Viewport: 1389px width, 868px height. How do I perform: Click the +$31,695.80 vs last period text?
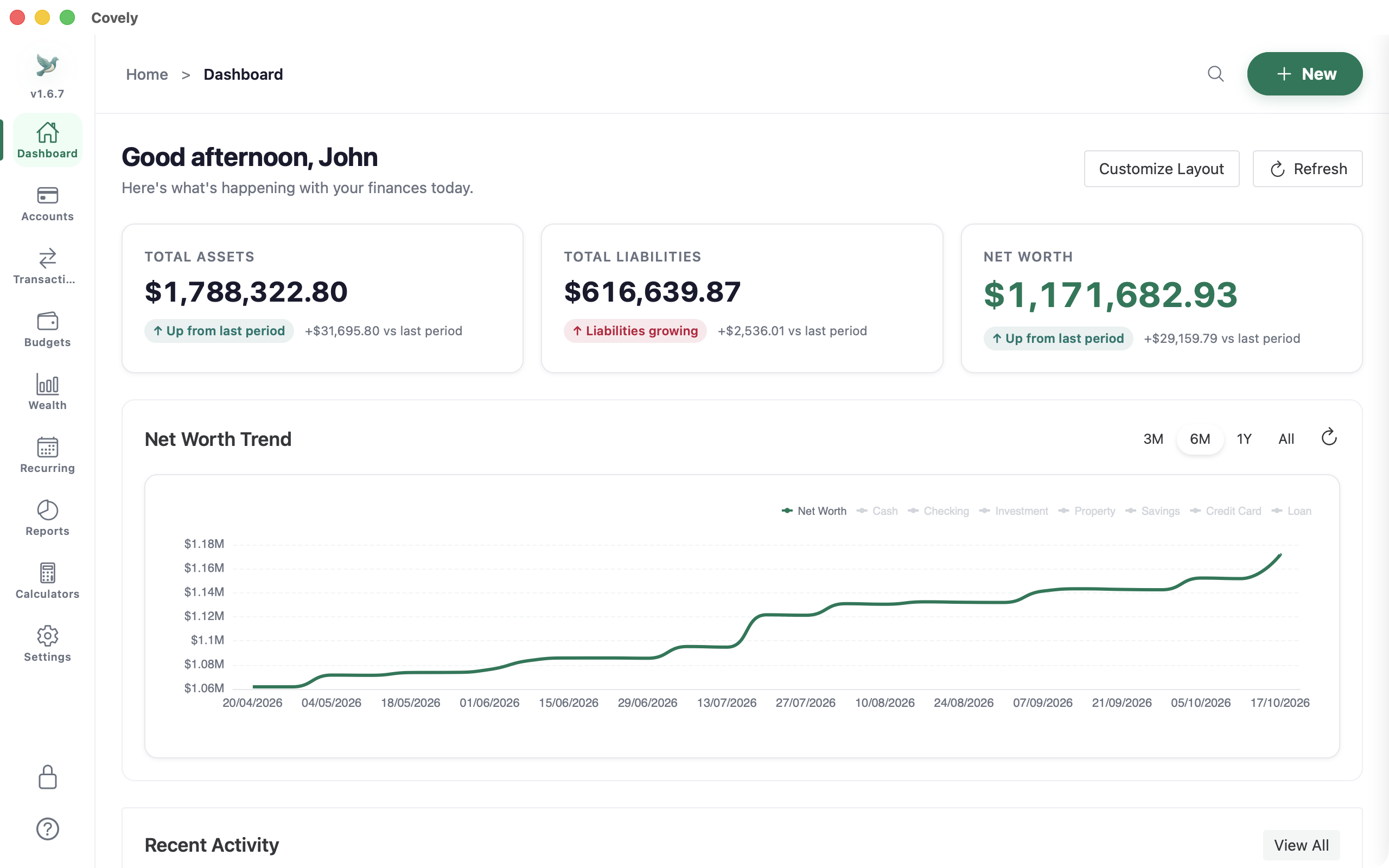coord(384,331)
